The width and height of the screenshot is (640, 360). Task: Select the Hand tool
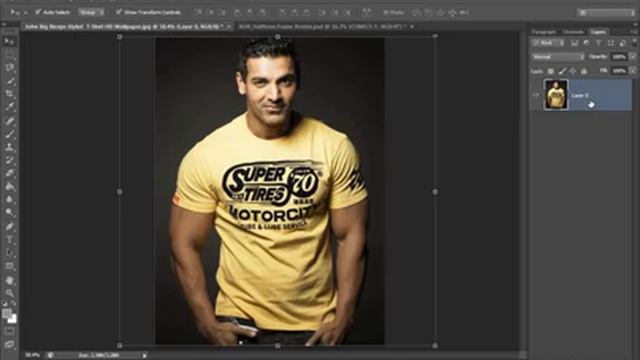point(9,280)
